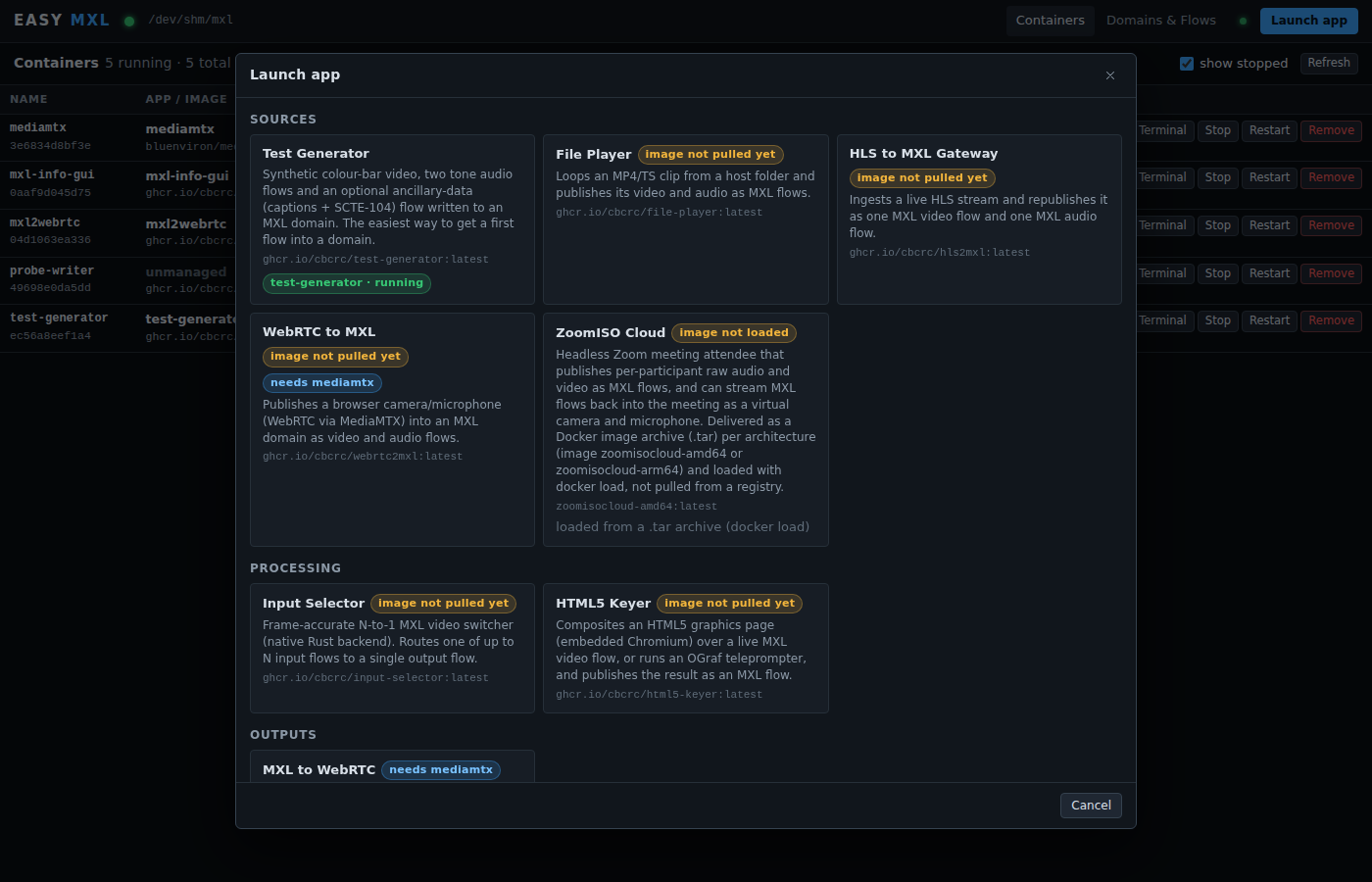Click HTML5 Keyer's image not pulled yet badge
This screenshot has height=882, width=1372.
[x=730, y=604]
